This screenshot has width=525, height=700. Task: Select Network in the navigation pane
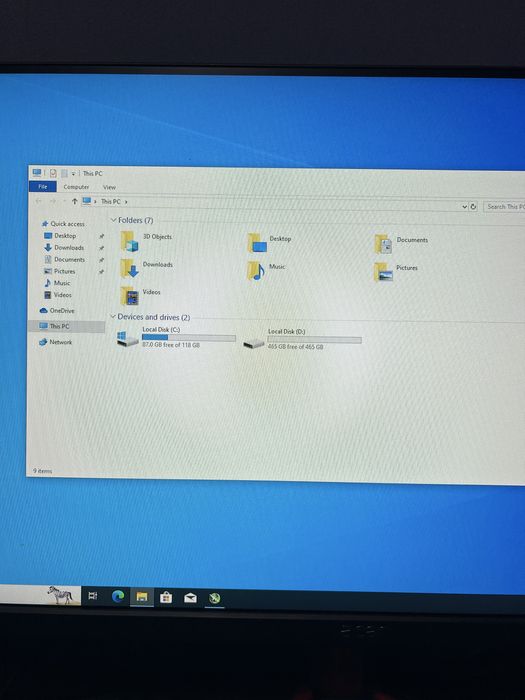click(x=61, y=342)
